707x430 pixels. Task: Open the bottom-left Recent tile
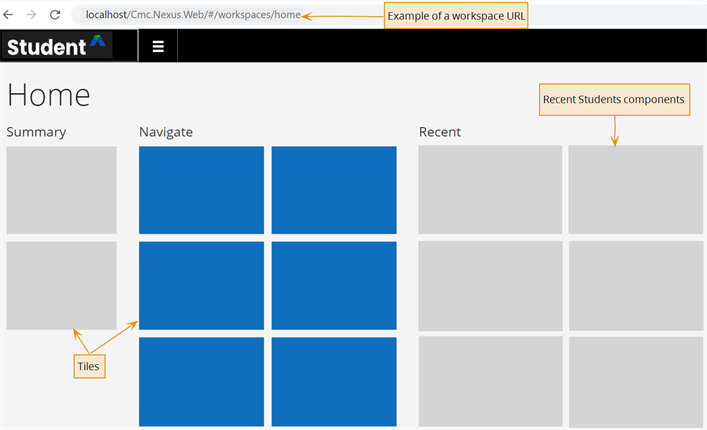pos(491,381)
